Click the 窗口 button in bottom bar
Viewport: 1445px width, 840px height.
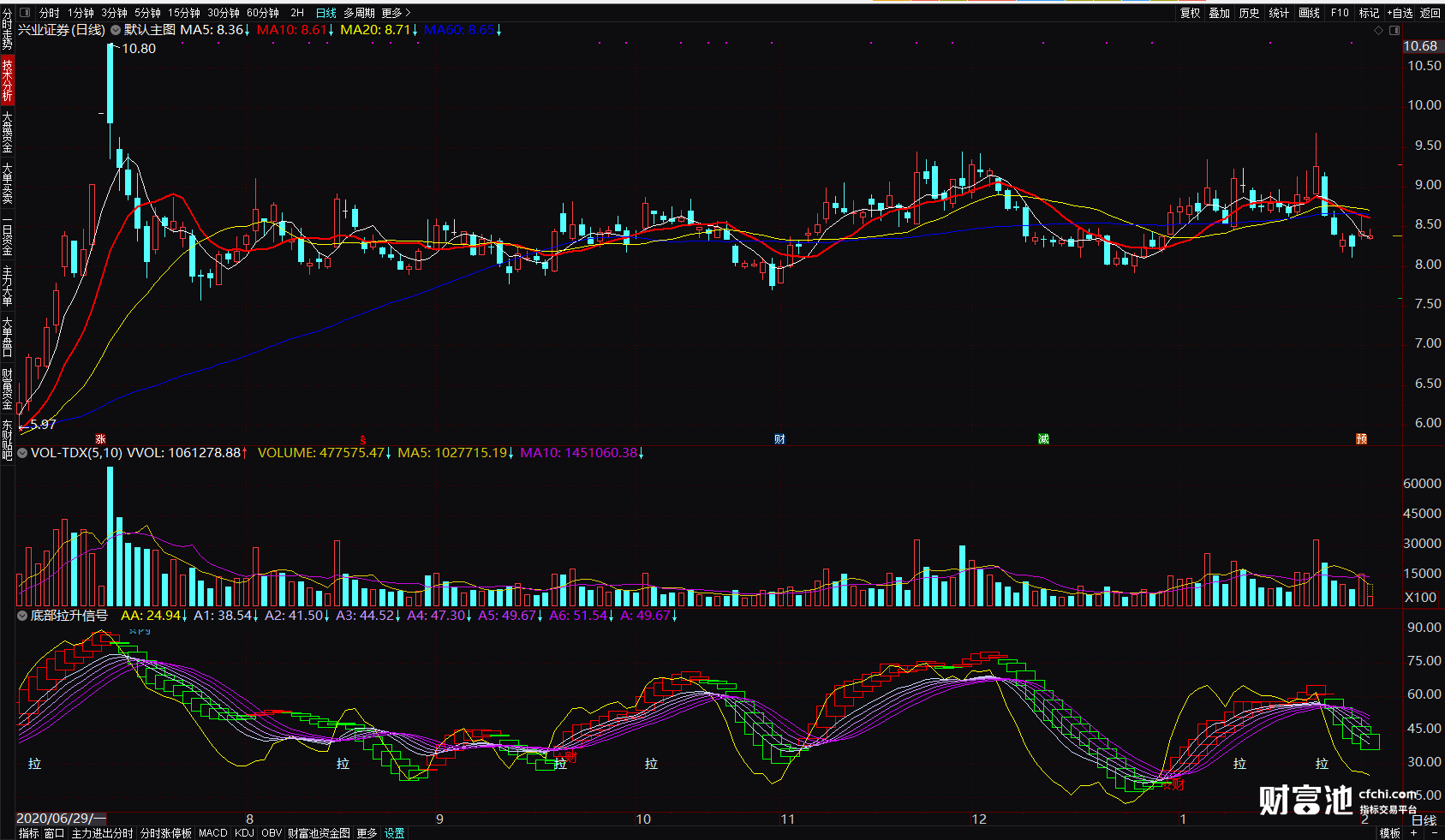[54, 833]
